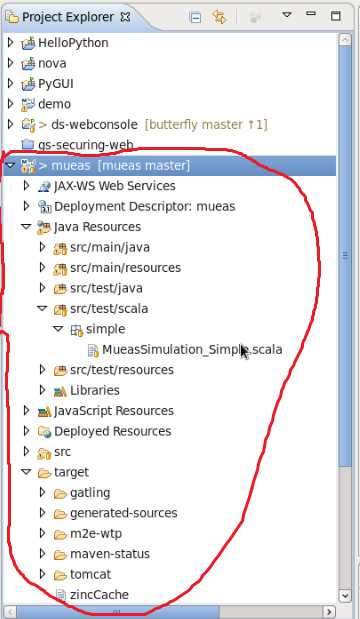Click the nova project icon
360x619 pixels.
tap(28, 64)
